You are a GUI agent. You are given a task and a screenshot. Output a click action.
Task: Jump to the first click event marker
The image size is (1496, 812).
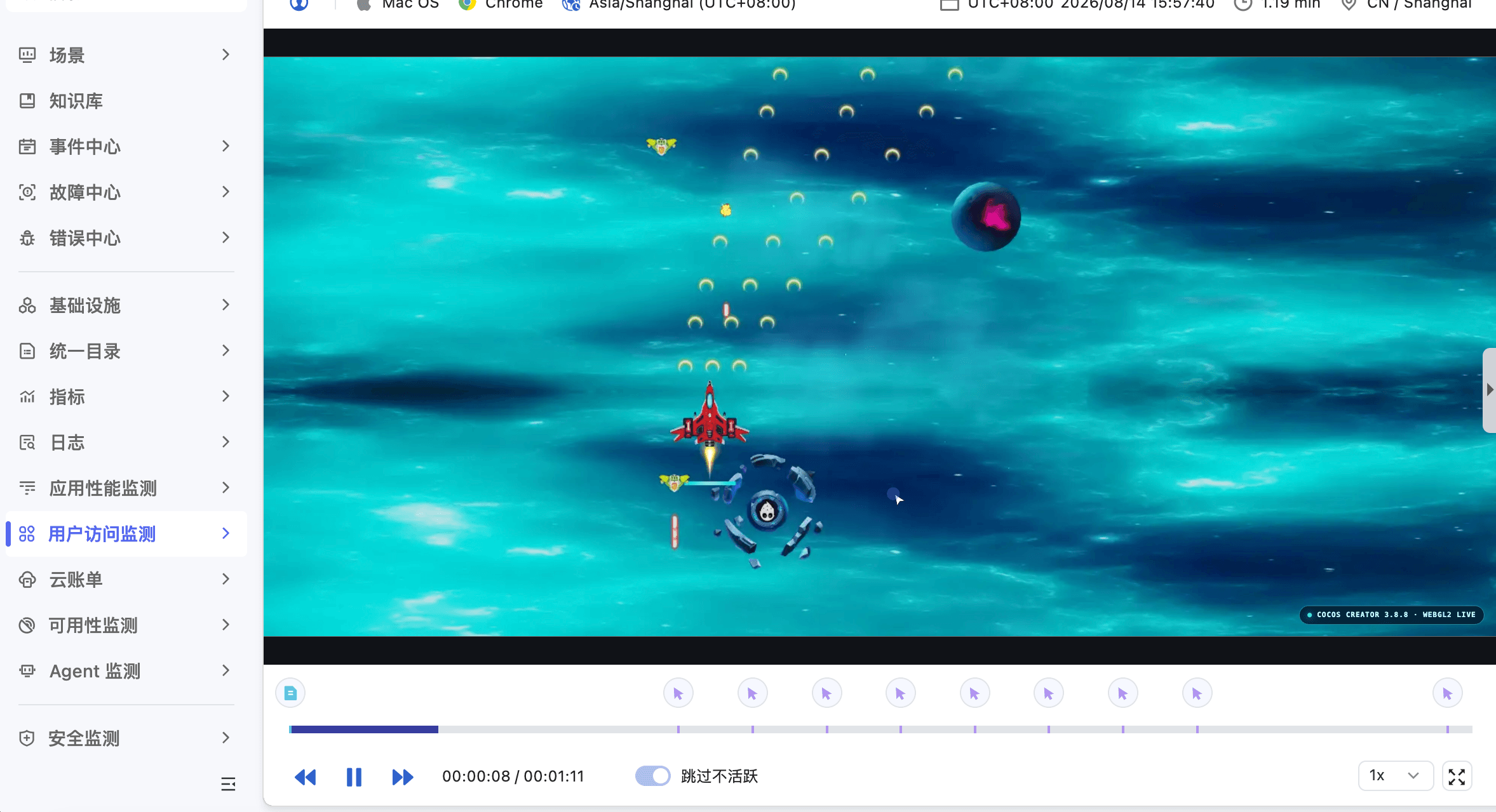point(678,693)
